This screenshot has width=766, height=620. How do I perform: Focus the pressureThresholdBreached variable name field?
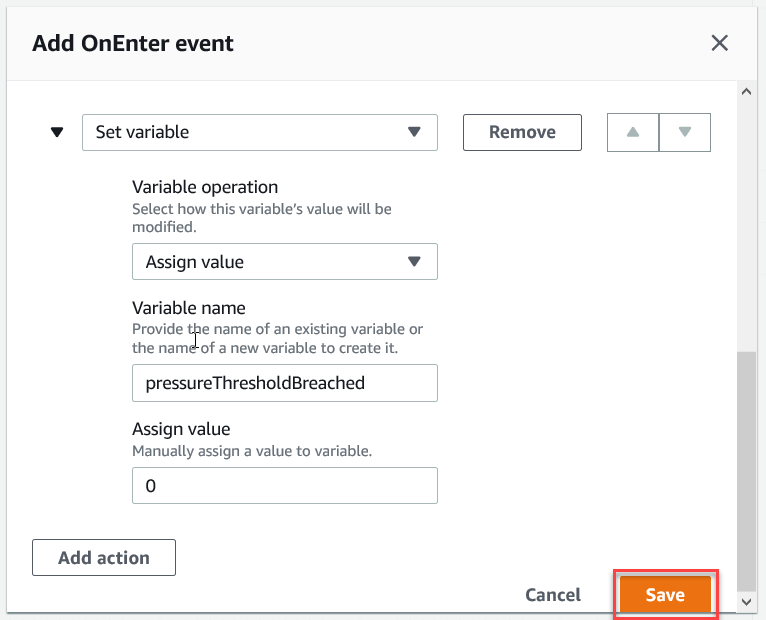click(x=284, y=383)
